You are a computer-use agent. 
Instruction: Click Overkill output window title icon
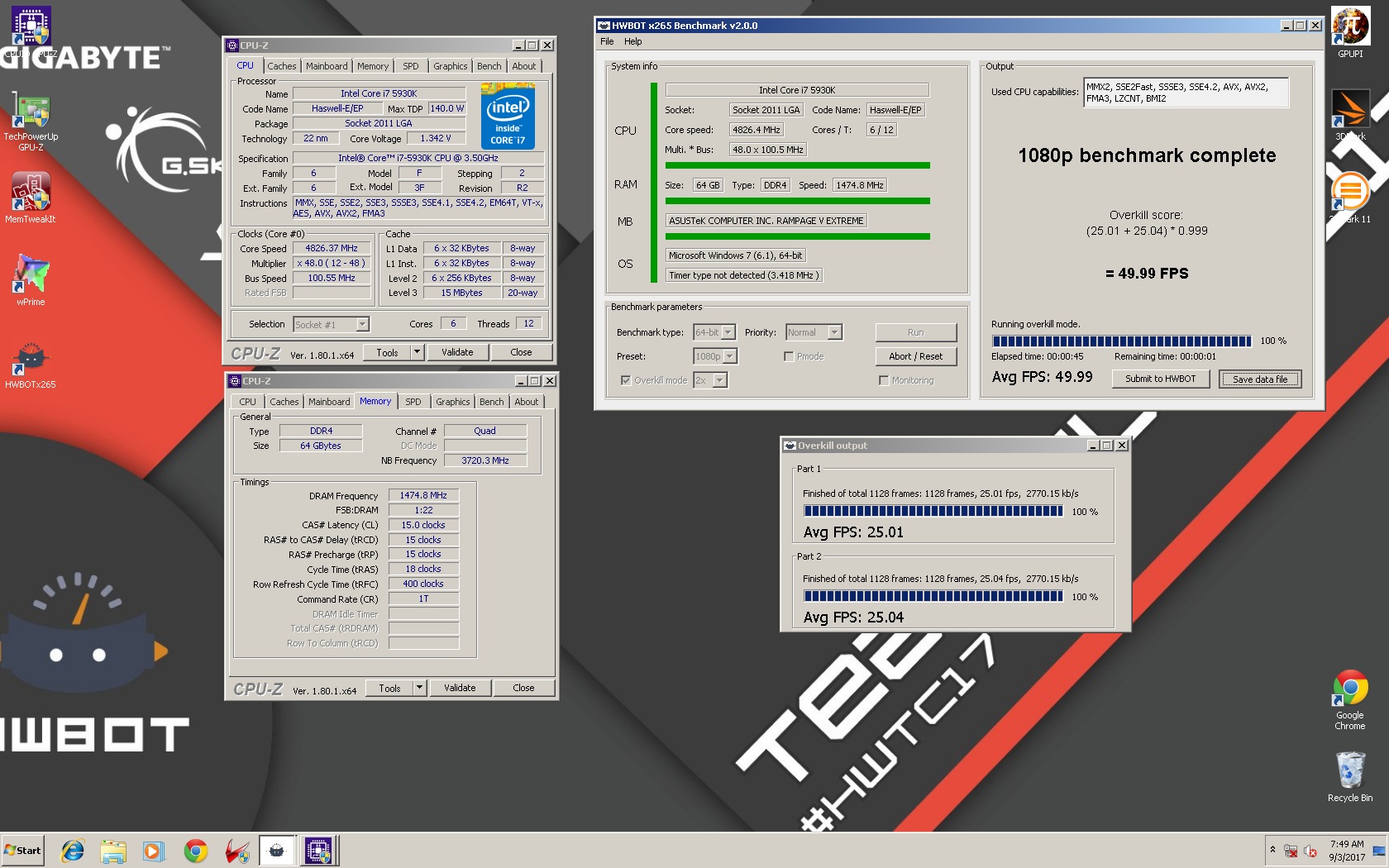[x=790, y=446]
